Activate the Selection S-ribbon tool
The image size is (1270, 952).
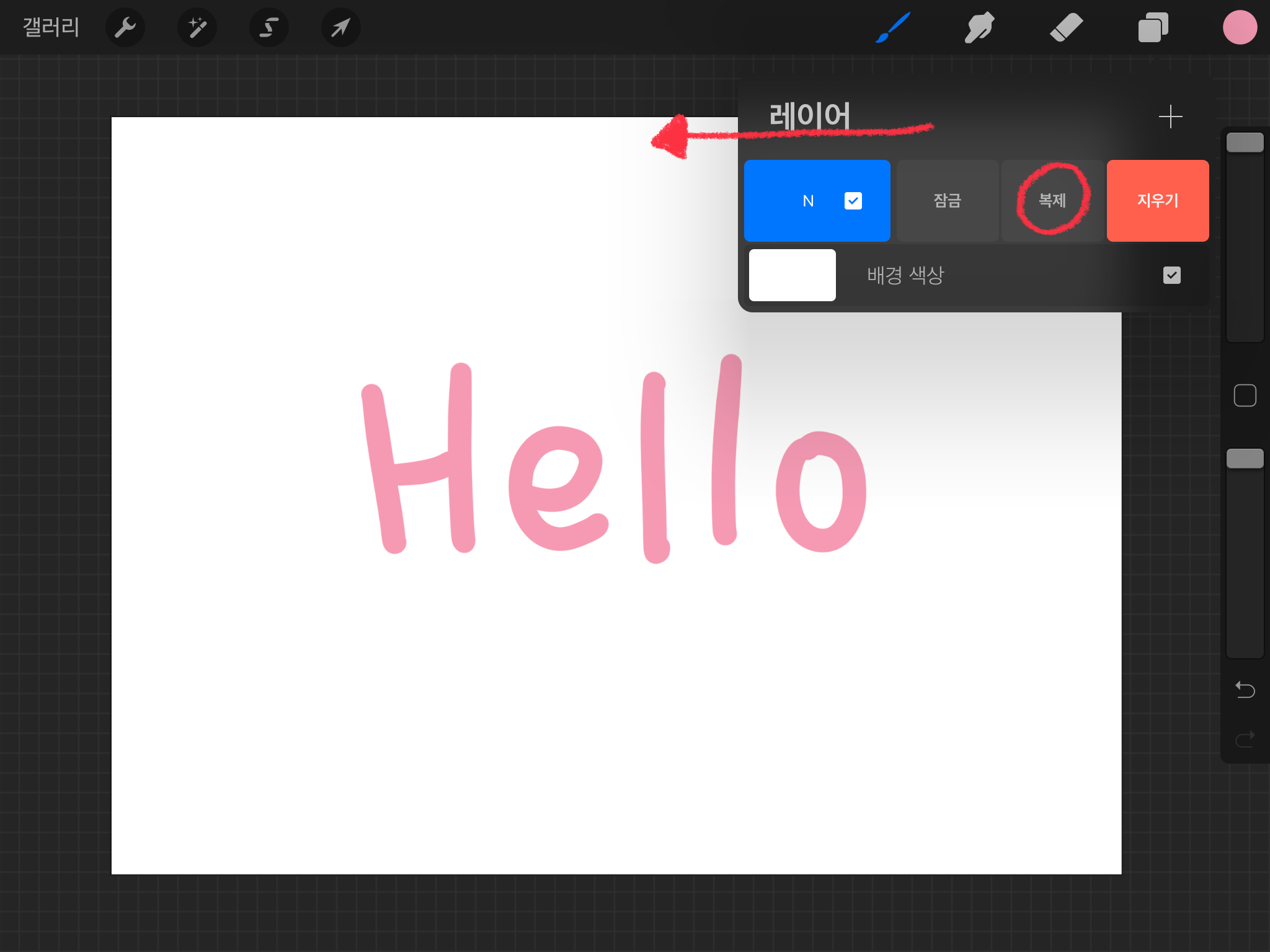pyautogui.click(x=269, y=27)
